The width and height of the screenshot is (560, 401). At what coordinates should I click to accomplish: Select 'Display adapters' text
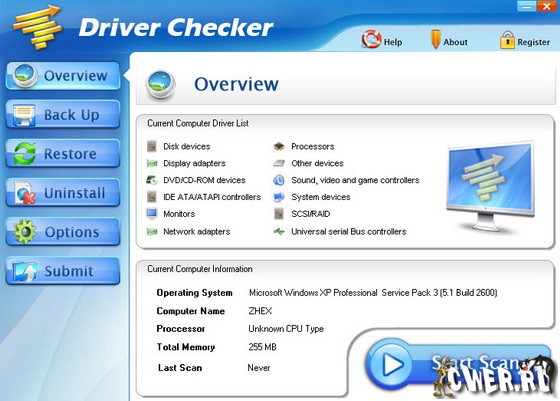194,163
